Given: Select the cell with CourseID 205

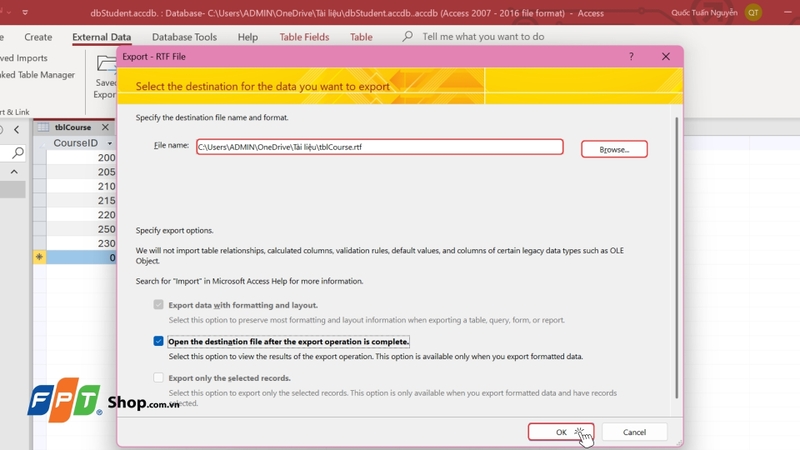Looking at the screenshot, I should (x=82, y=172).
